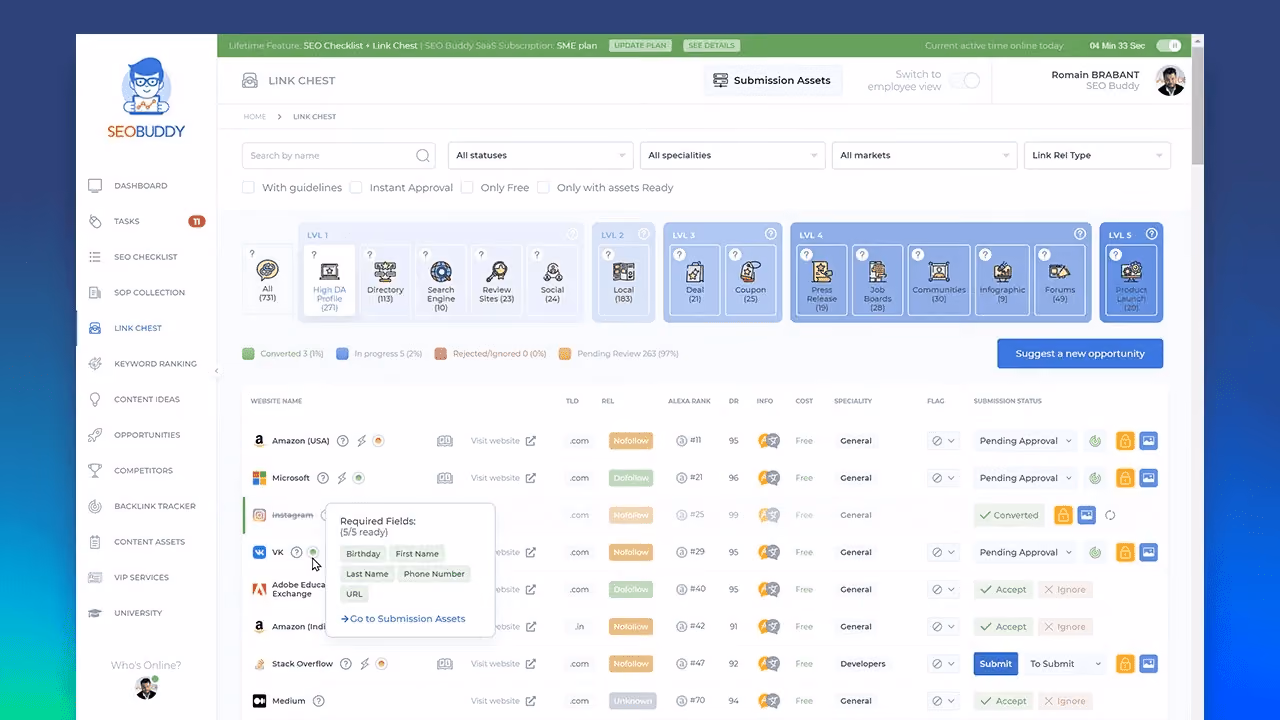Click the refresh icon on Instagram row

point(1110,515)
